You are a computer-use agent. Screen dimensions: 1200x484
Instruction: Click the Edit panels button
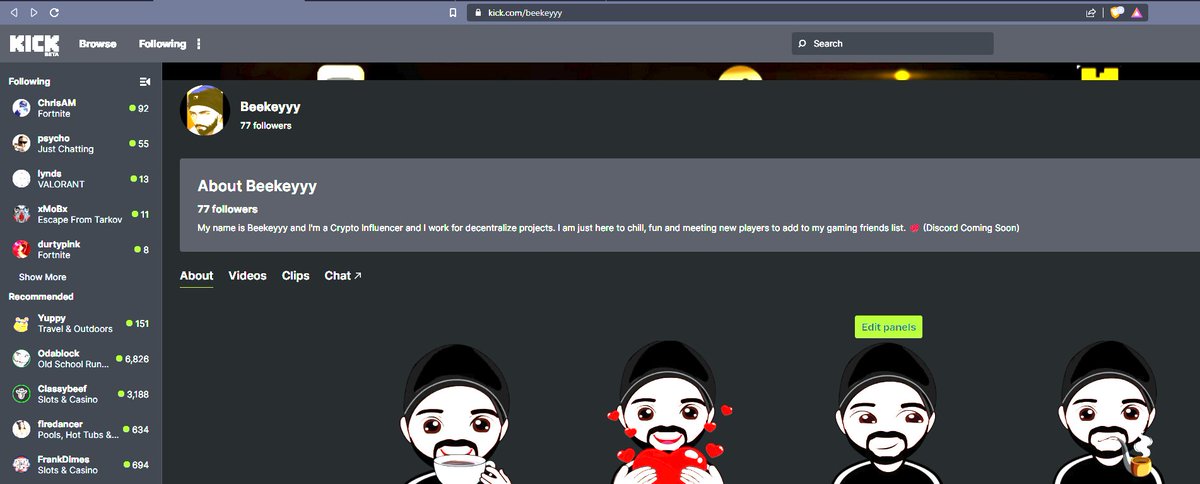(888, 327)
